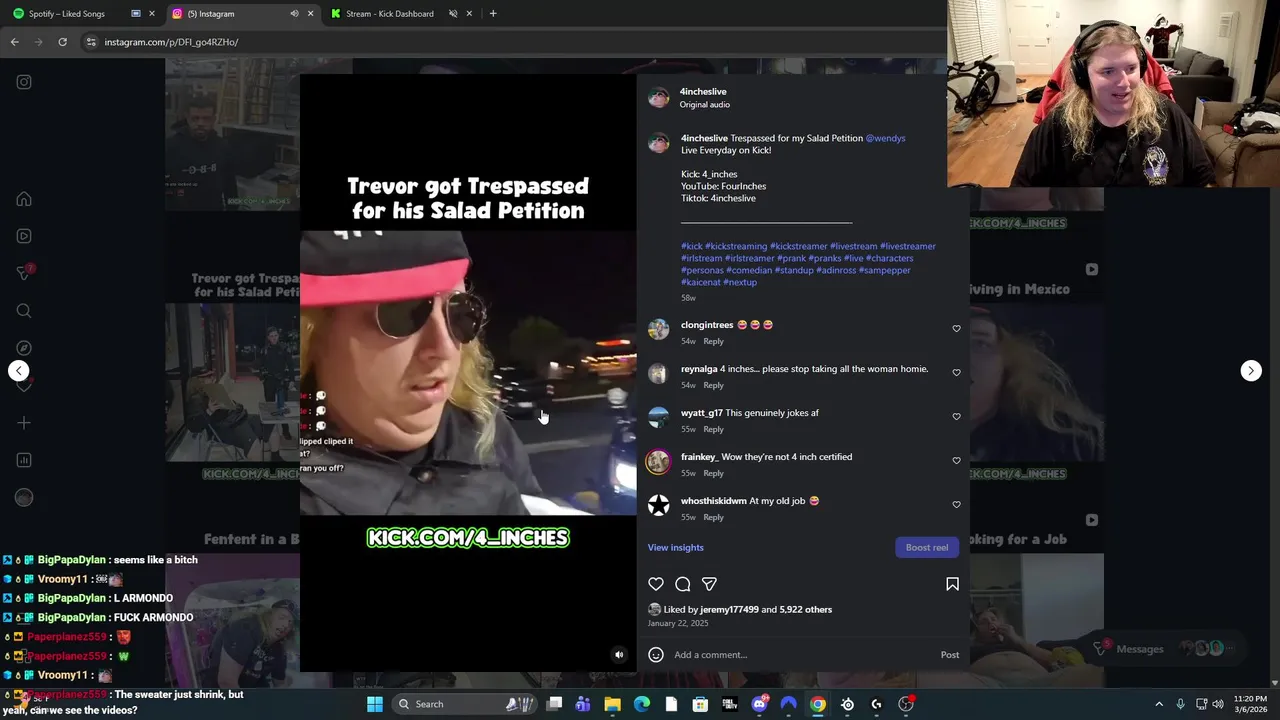The width and height of the screenshot is (1280, 720).
Task: Go back in browser history
Action: [x=14, y=42]
